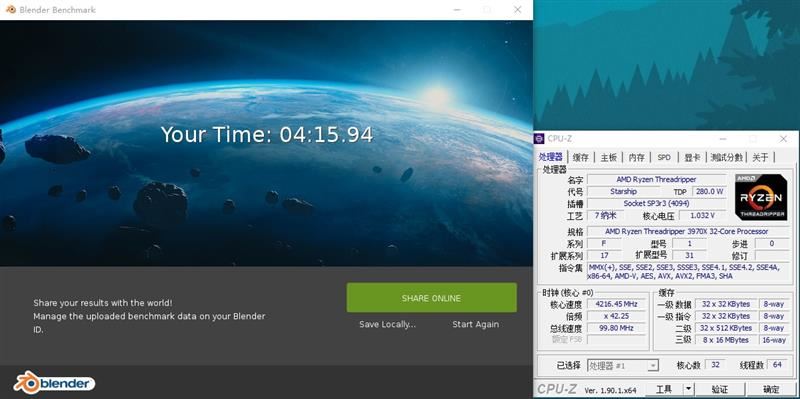This screenshot has height=399, width=800.
Task: Click the '7 纳米' technology value
Action: pyautogui.click(x=605, y=215)
